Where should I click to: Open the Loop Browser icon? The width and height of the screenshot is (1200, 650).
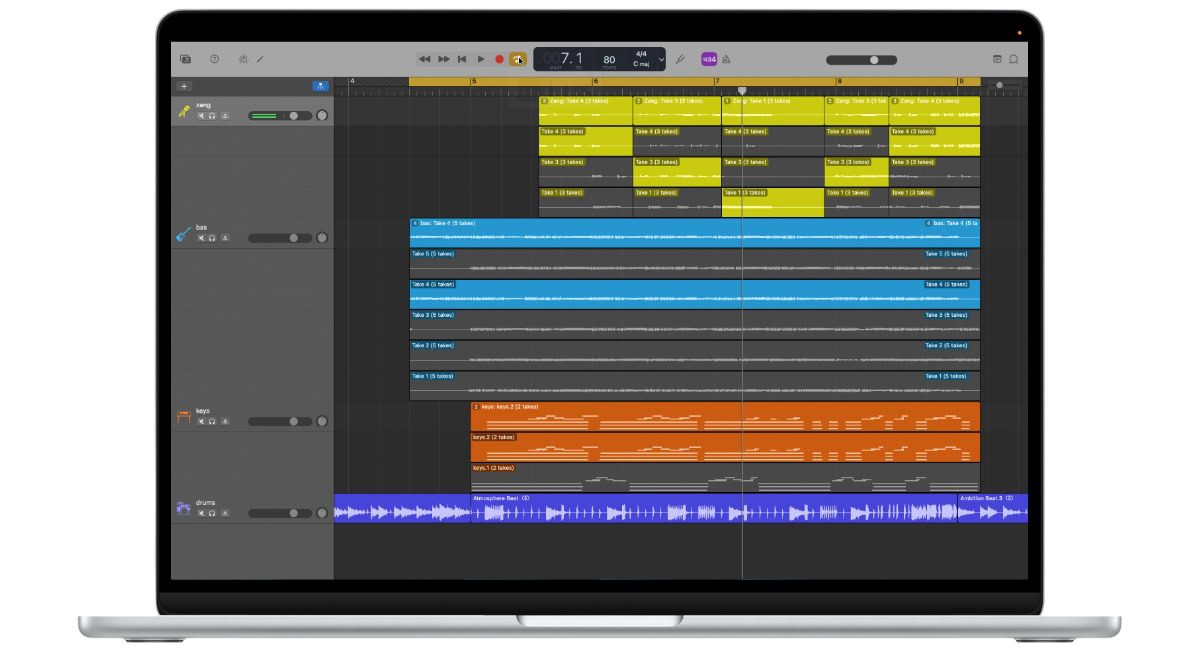coord(1014,59)
